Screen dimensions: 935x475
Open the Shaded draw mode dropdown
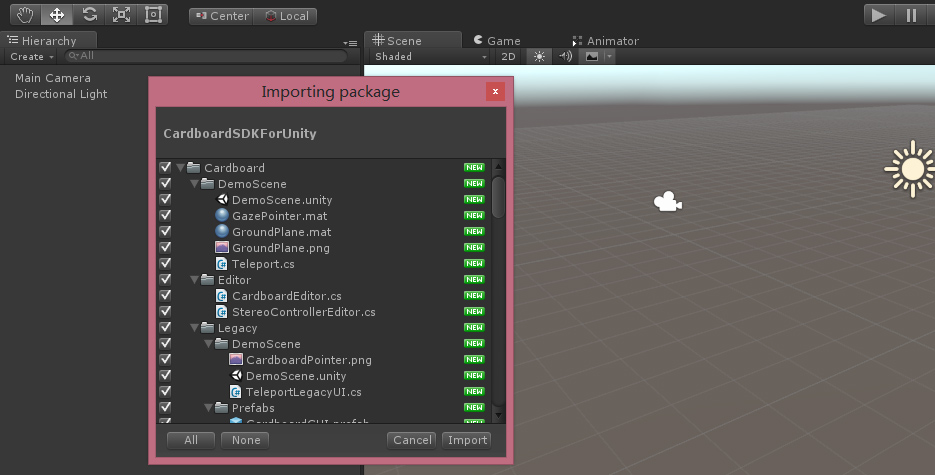[429, 57]
